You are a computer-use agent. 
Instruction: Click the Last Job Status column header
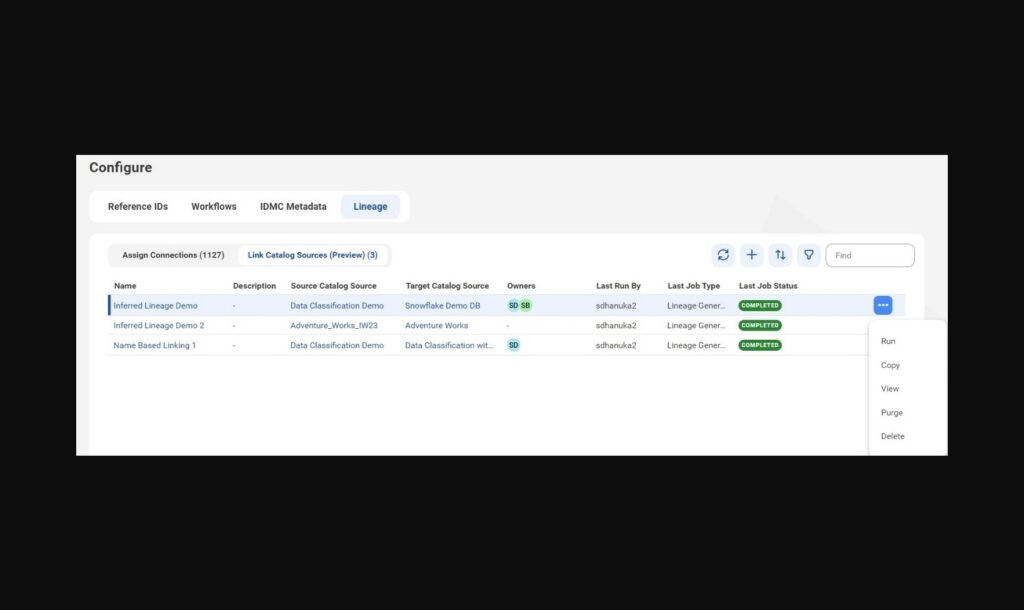coord(767,286)
